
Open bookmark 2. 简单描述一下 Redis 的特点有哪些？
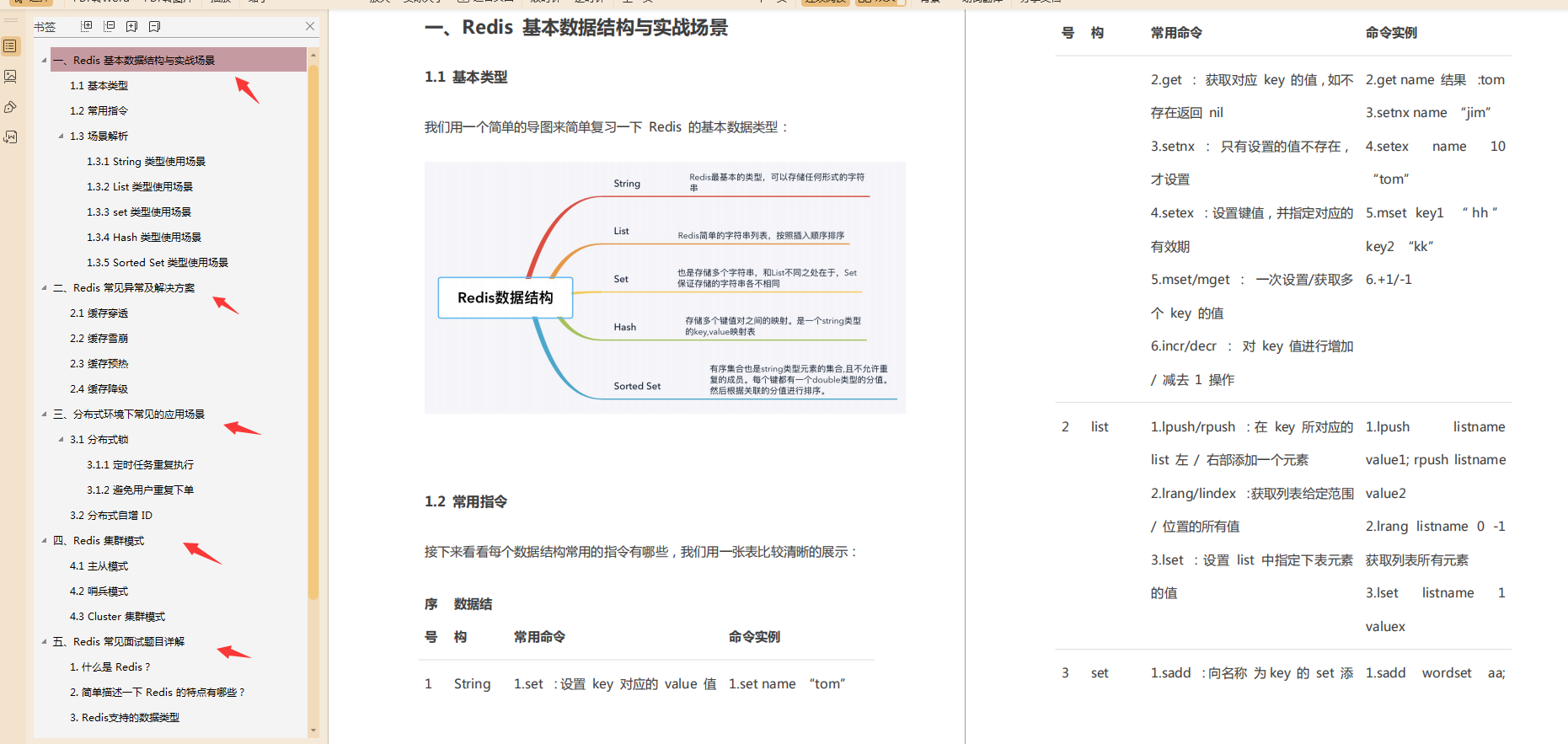157,693
